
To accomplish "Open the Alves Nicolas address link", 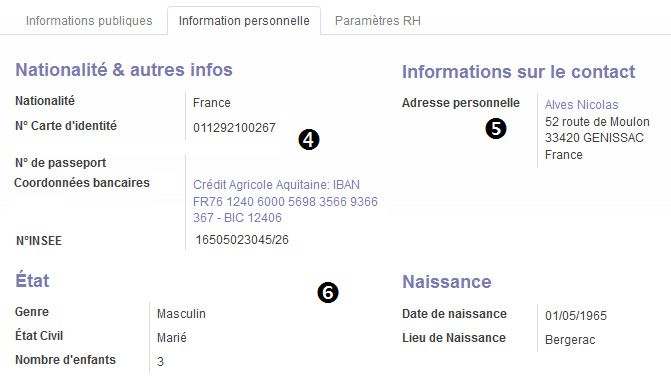I will pyautogui.click(x=581, y=104).
